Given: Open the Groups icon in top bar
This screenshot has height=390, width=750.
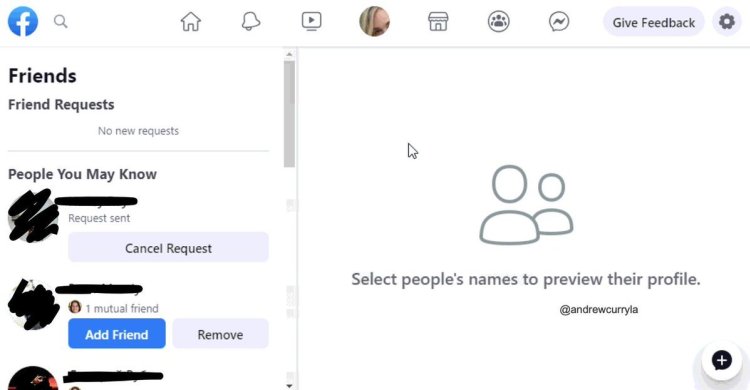Looking at the screenshot, I should tap(498, 22).
